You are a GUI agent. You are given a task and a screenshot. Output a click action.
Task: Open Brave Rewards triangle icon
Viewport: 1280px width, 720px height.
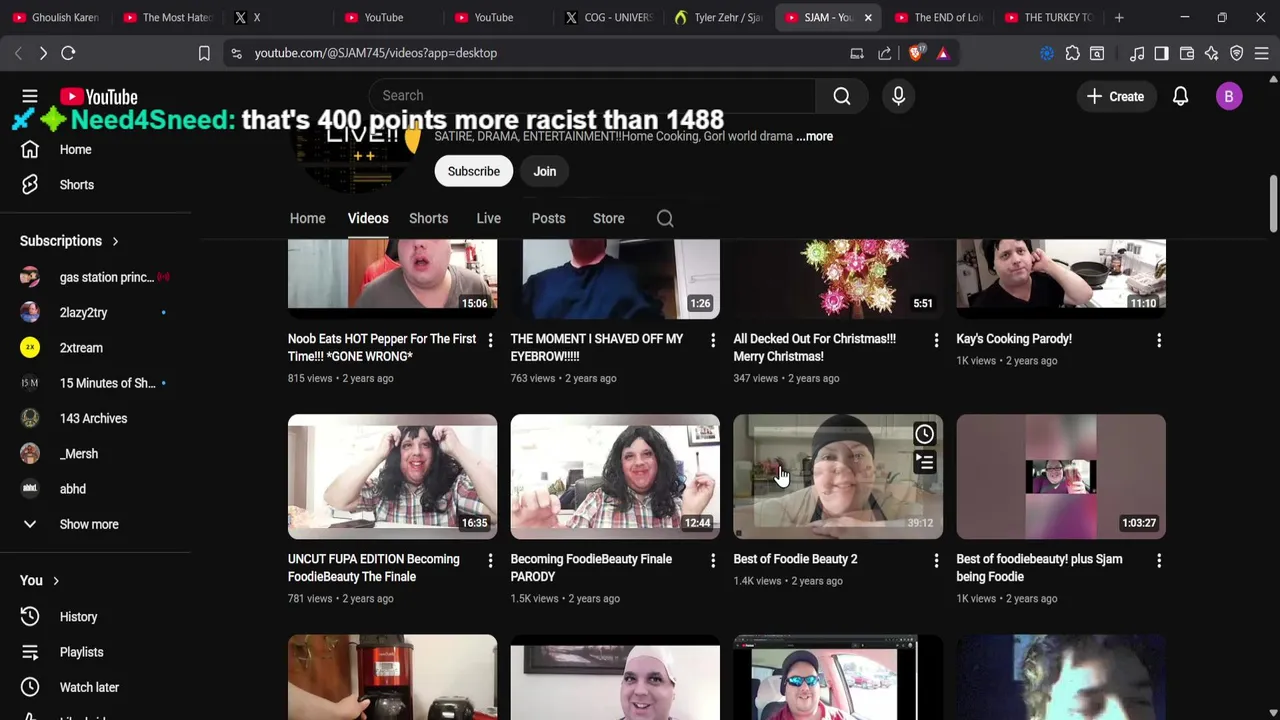(943, 53)
